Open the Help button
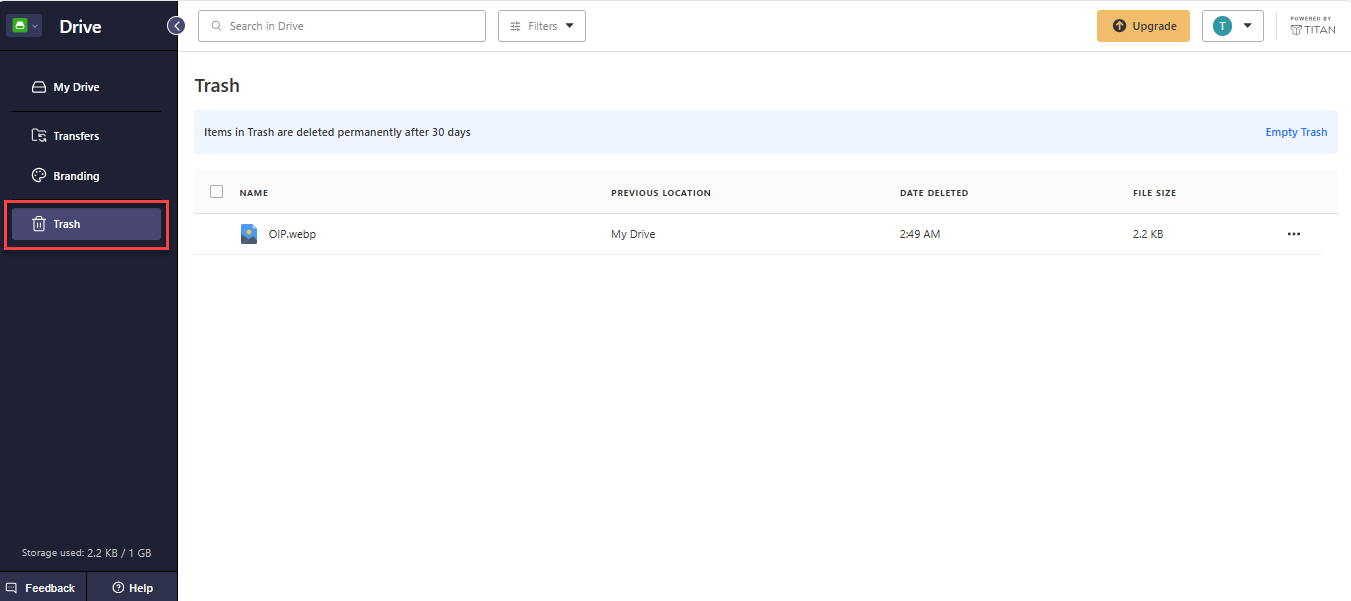 (133, 587)
